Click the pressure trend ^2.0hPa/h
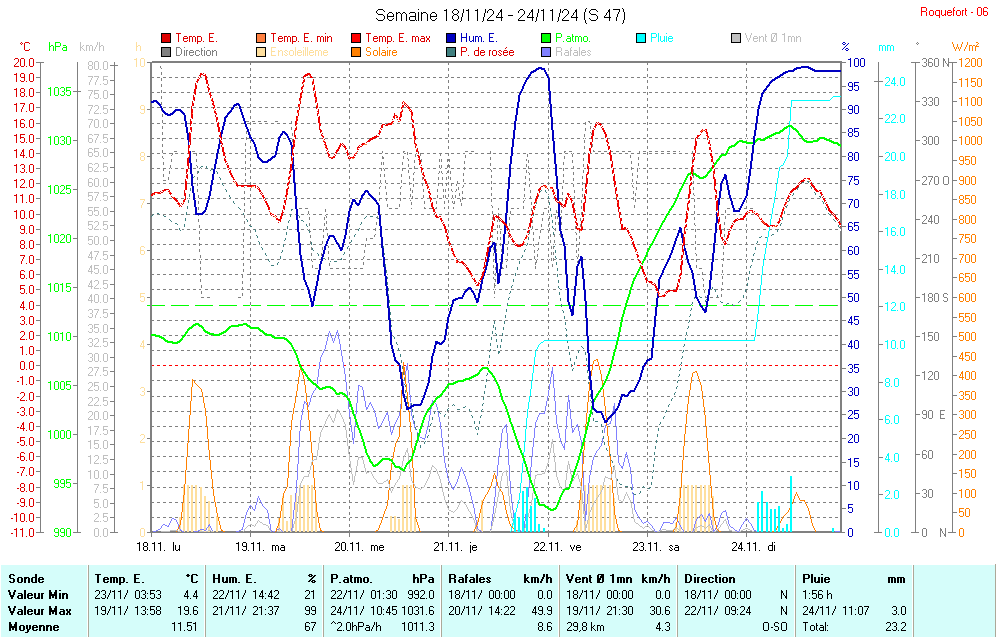Screen dimensions: 996x637 coord(355,627)
